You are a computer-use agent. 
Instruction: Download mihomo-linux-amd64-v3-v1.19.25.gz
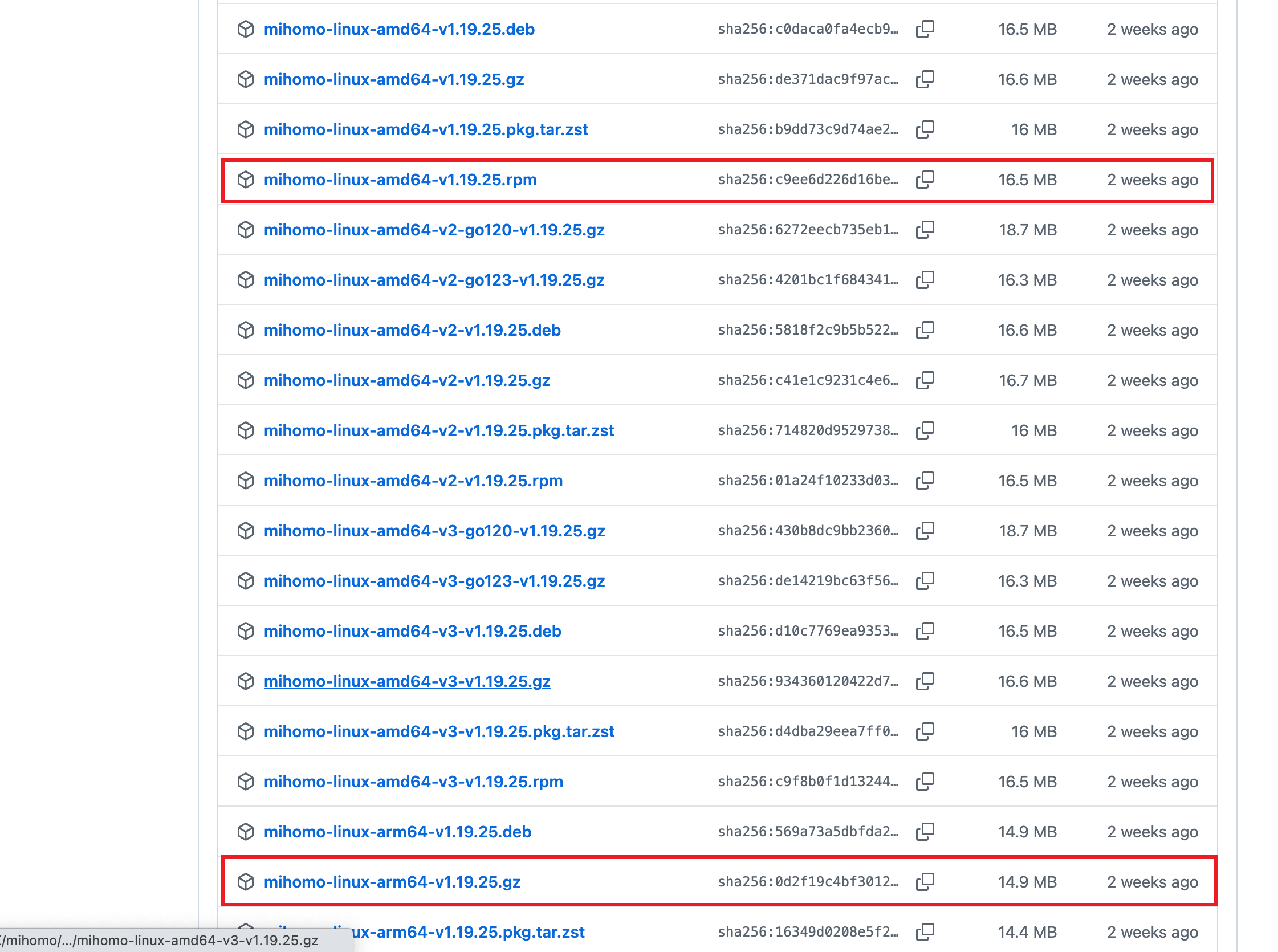click(x=407, y=681)
